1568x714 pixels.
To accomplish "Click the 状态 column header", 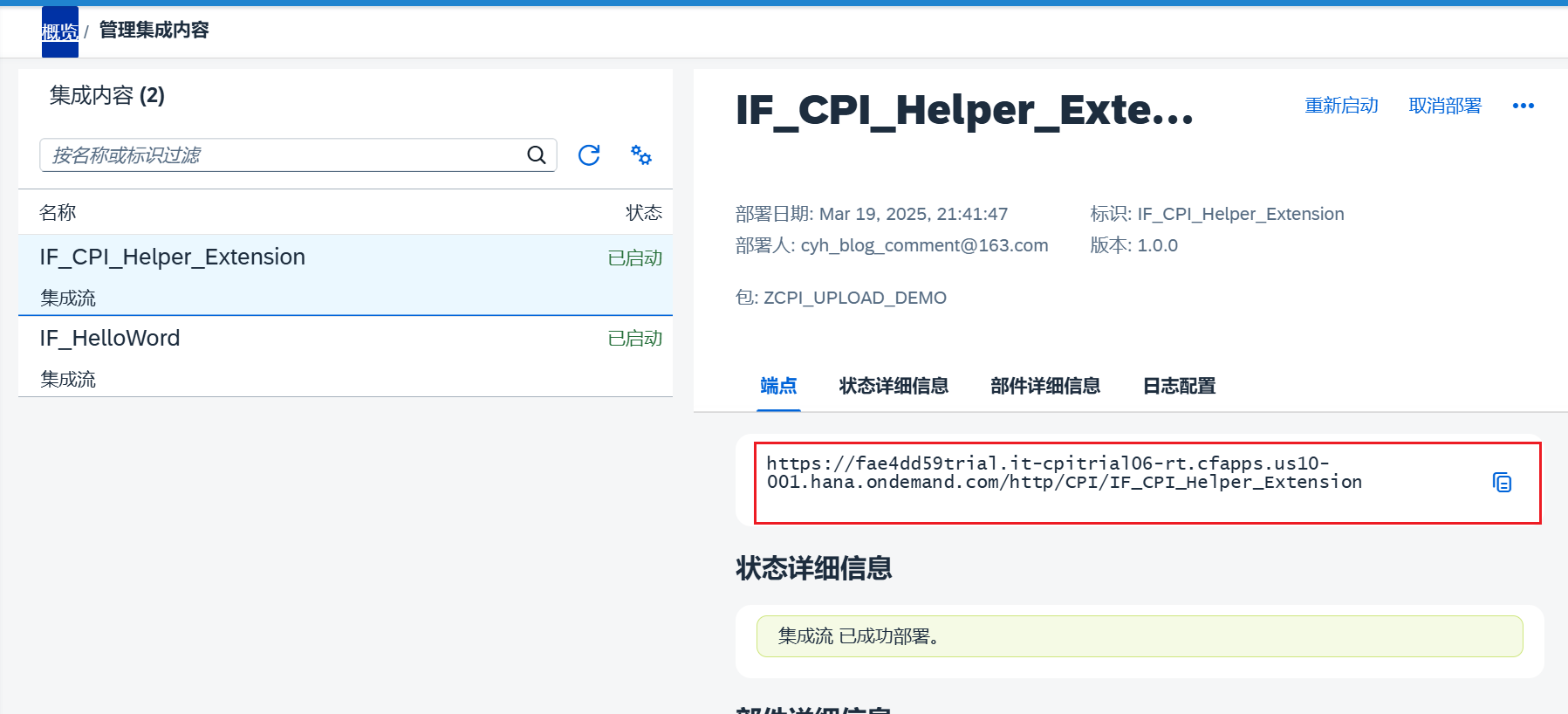I will (x=644, y=213).
